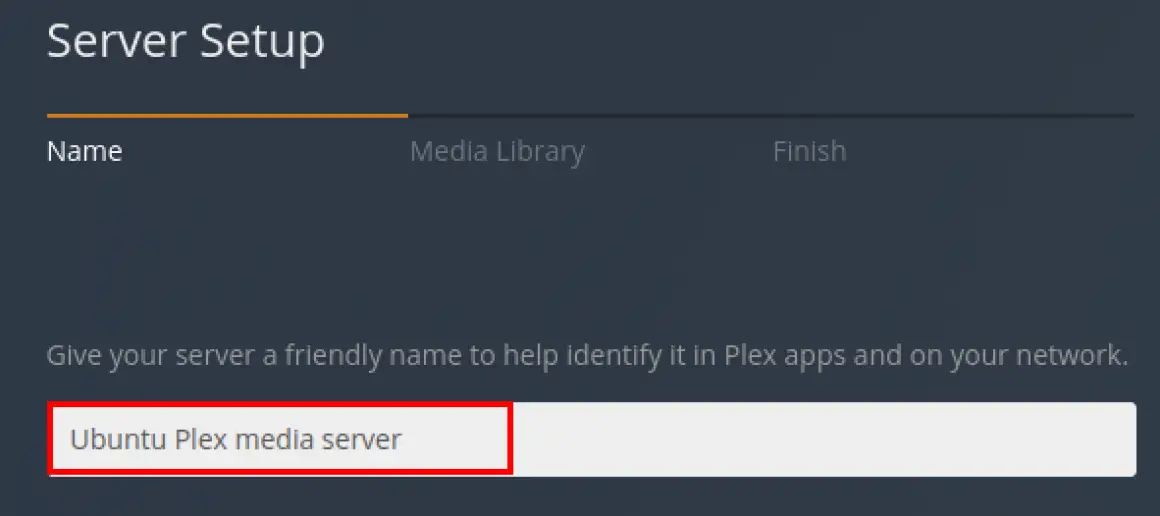Click the word 'Server' in the heading
Viewport: 1160px width, 516px height.
point(118,41)
